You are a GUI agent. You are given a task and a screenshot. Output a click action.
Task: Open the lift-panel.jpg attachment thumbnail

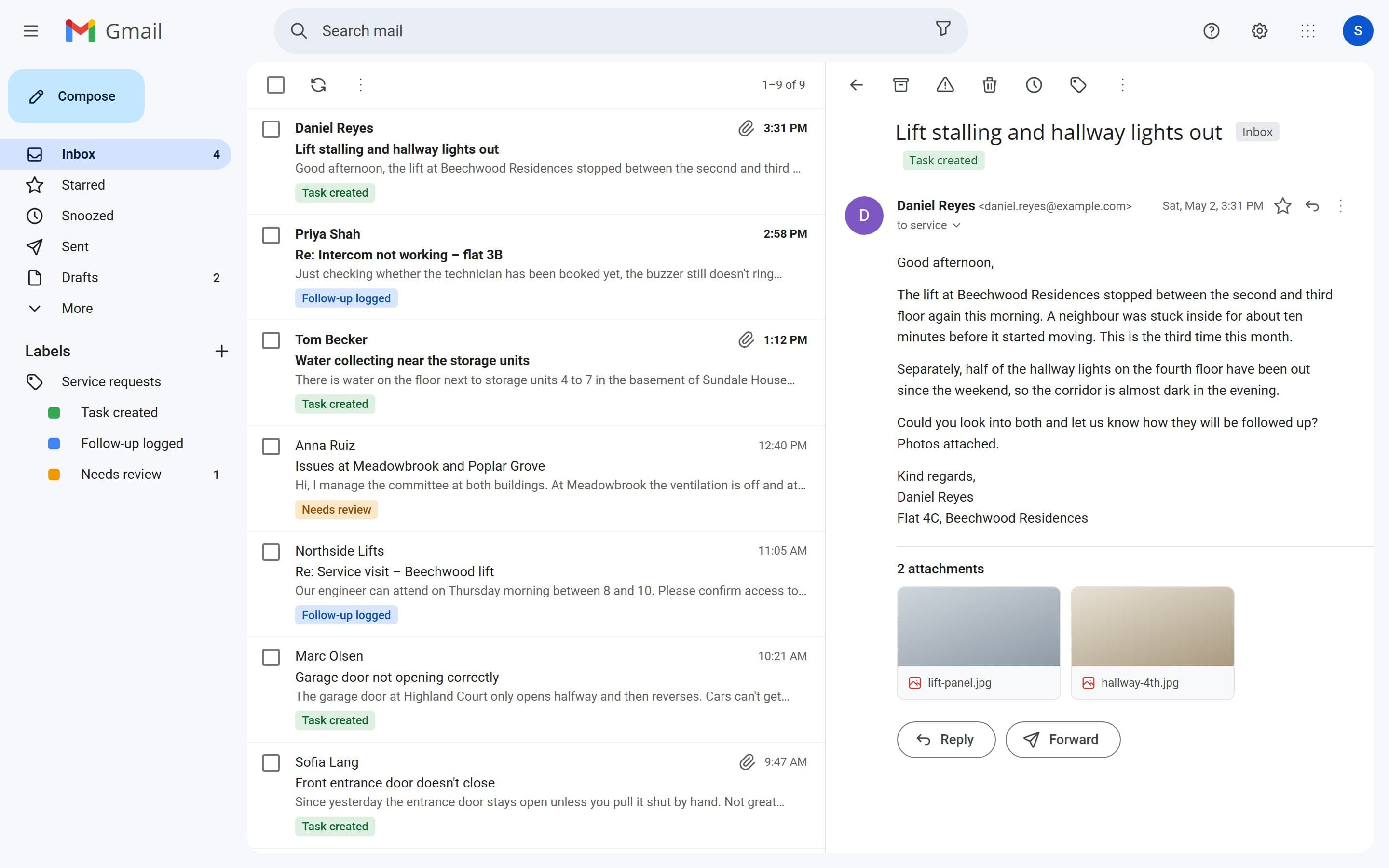[979, 643]
